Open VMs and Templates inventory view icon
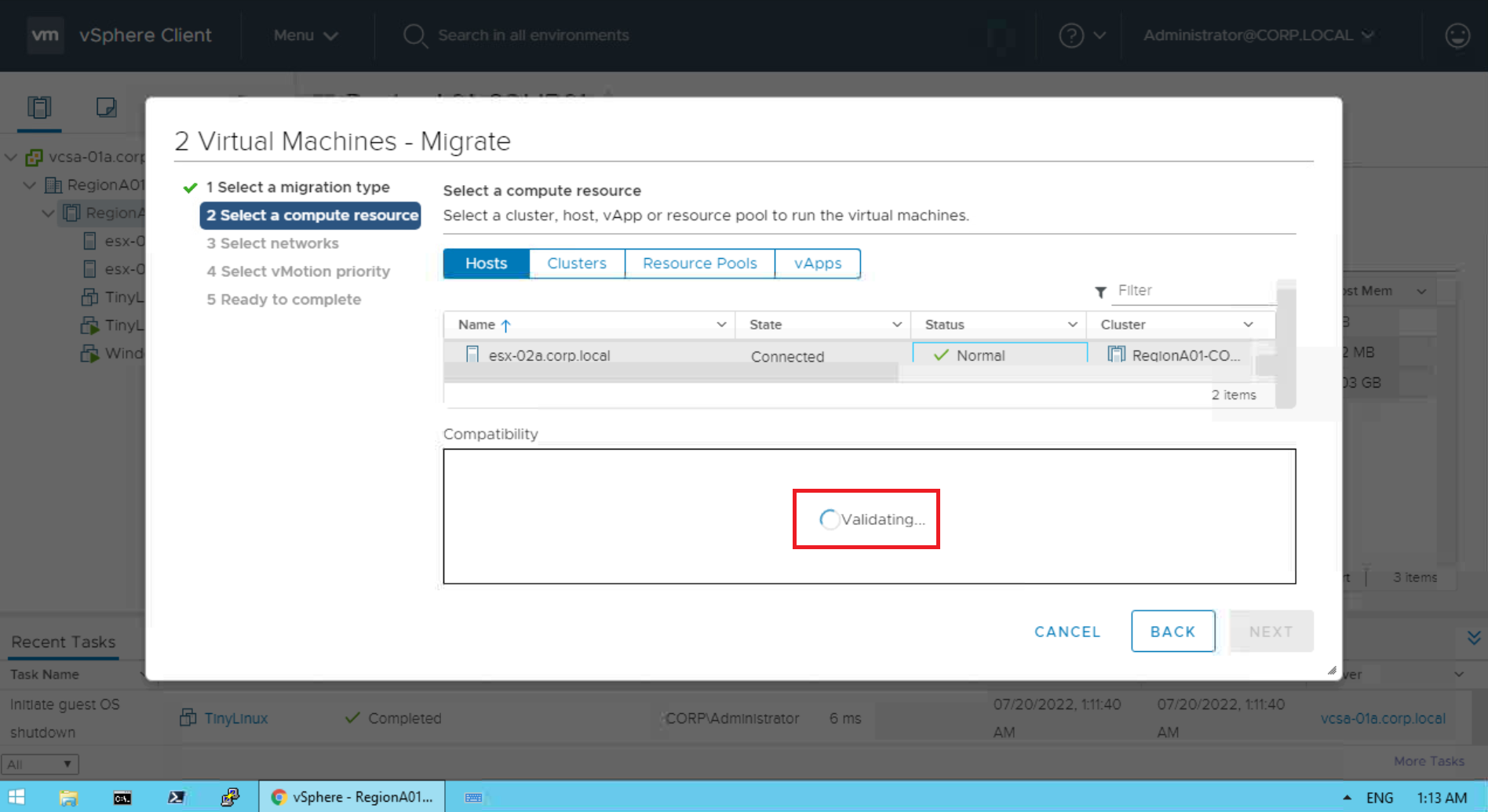 pyautogui.click(x=106, y=107)
